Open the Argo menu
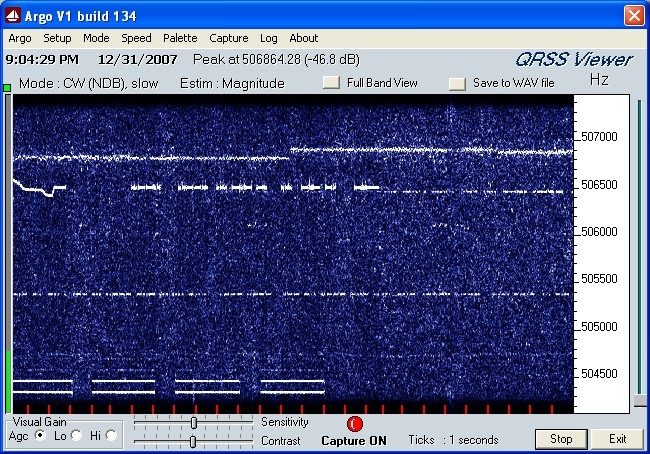650x454 pixels. (20, 38)
